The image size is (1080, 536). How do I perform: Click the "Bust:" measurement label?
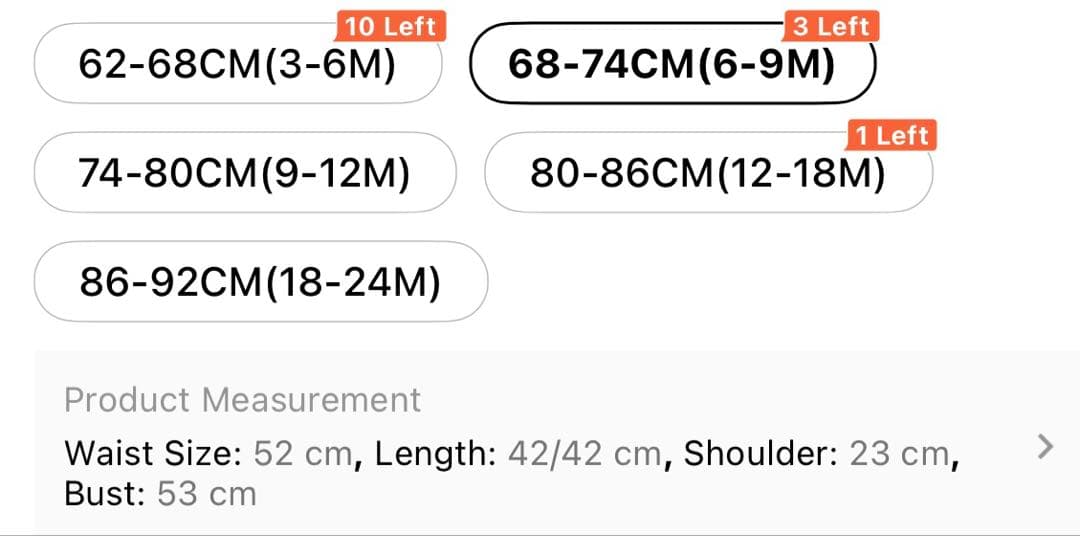(105, 493)
